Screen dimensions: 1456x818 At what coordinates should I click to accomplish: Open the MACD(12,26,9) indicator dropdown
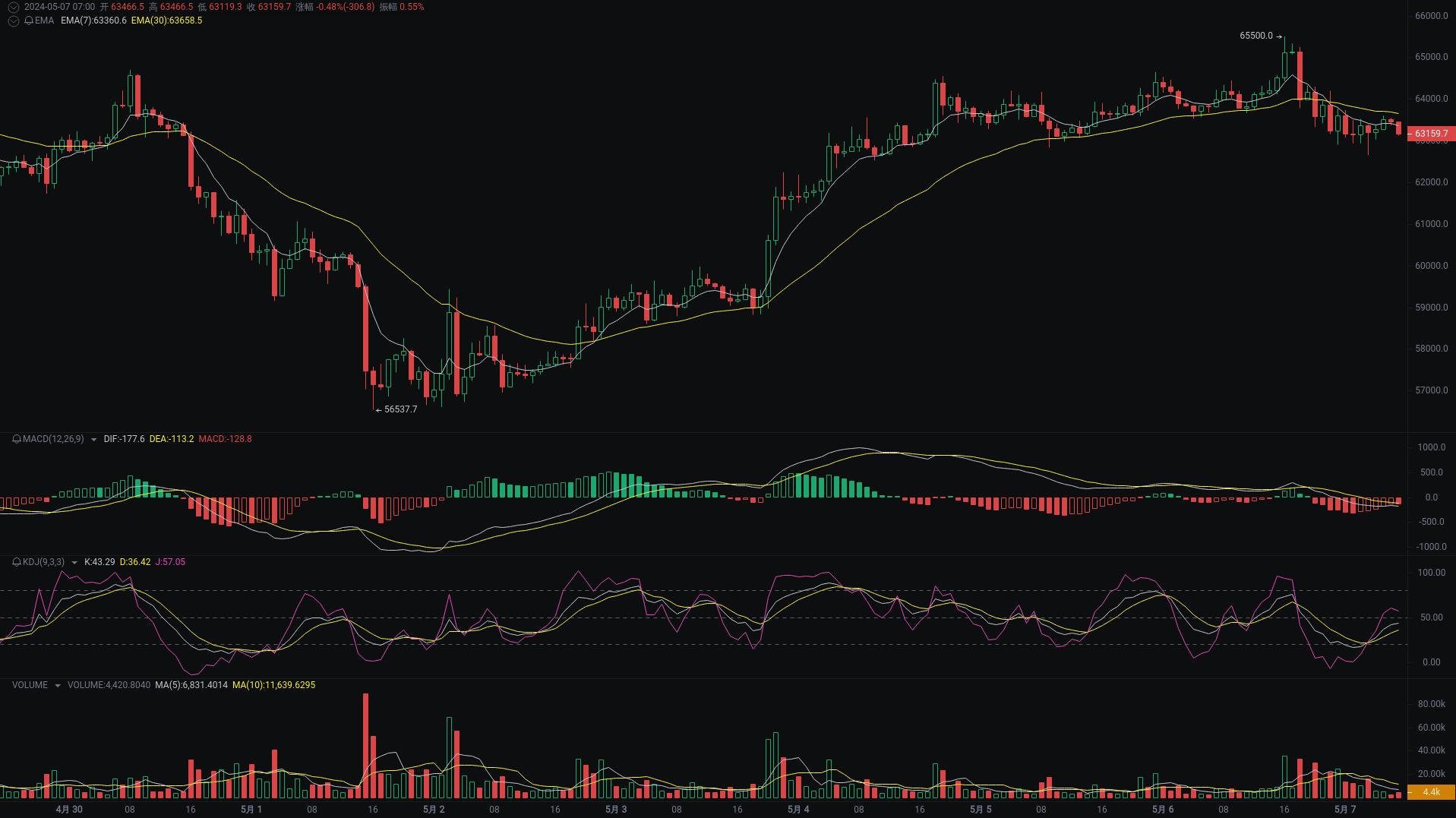(x=93, y=439)
